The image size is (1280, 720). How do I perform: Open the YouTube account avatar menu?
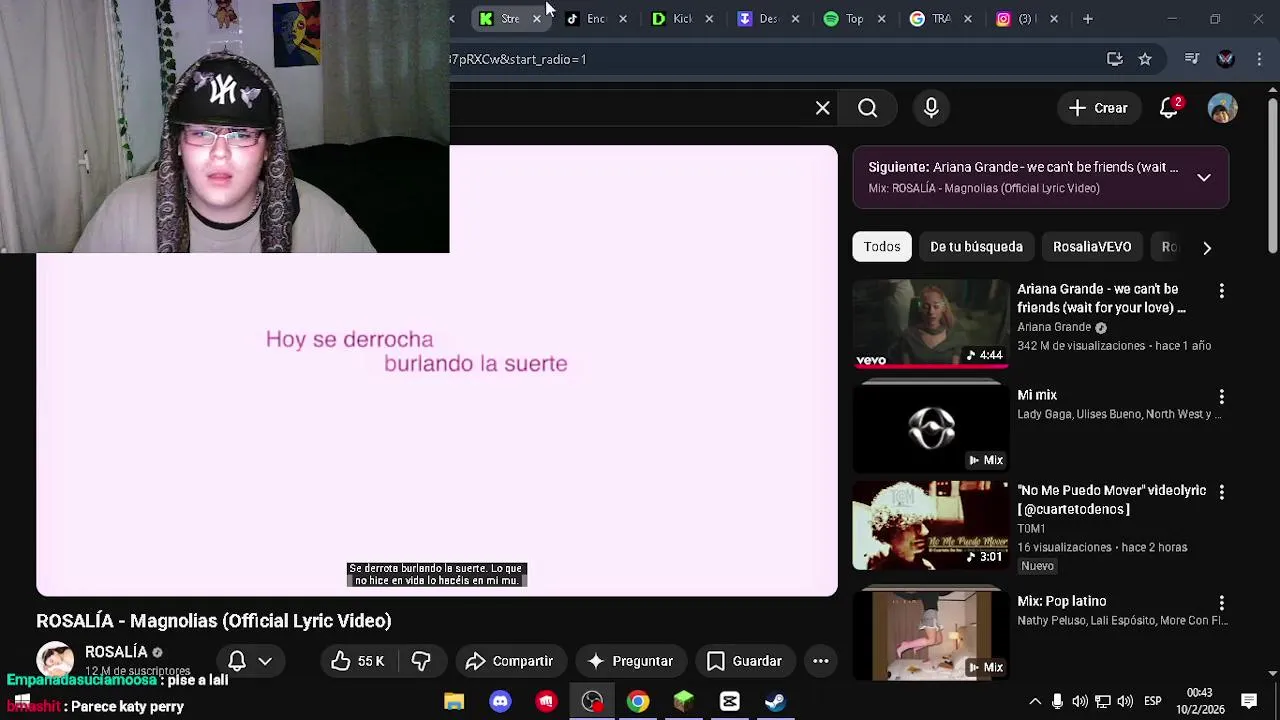(x=1222, y=108)
